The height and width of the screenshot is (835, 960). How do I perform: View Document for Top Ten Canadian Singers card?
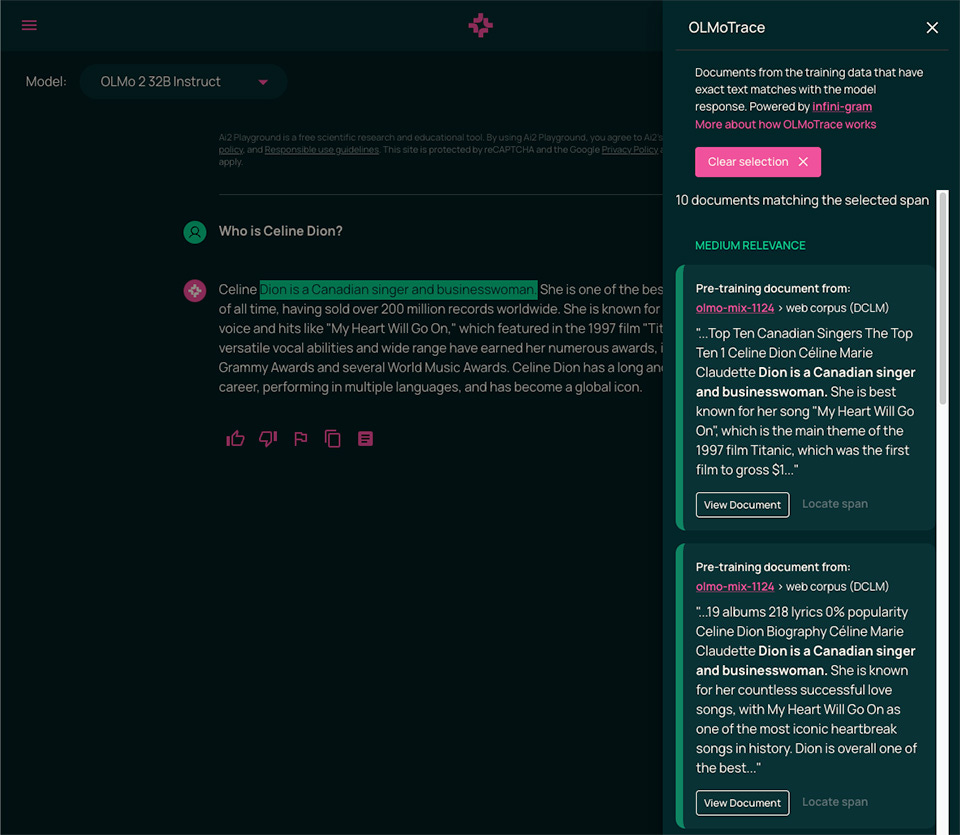[x=742, y=504]
